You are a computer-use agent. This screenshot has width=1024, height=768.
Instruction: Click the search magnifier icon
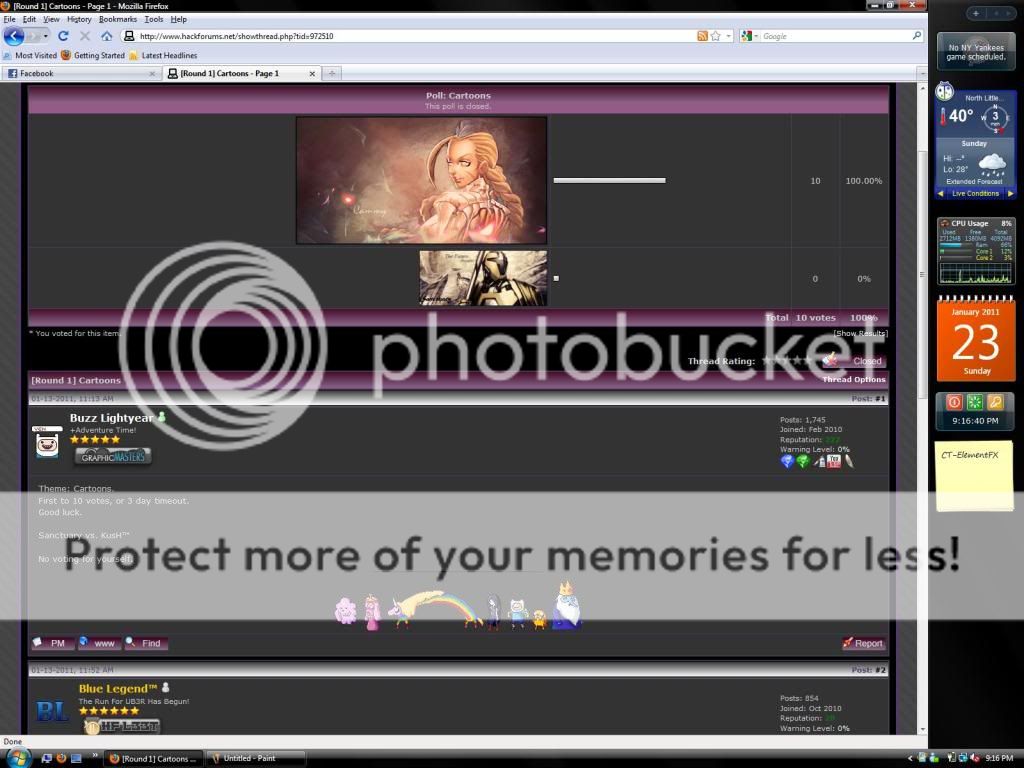(x=917, y=36)
